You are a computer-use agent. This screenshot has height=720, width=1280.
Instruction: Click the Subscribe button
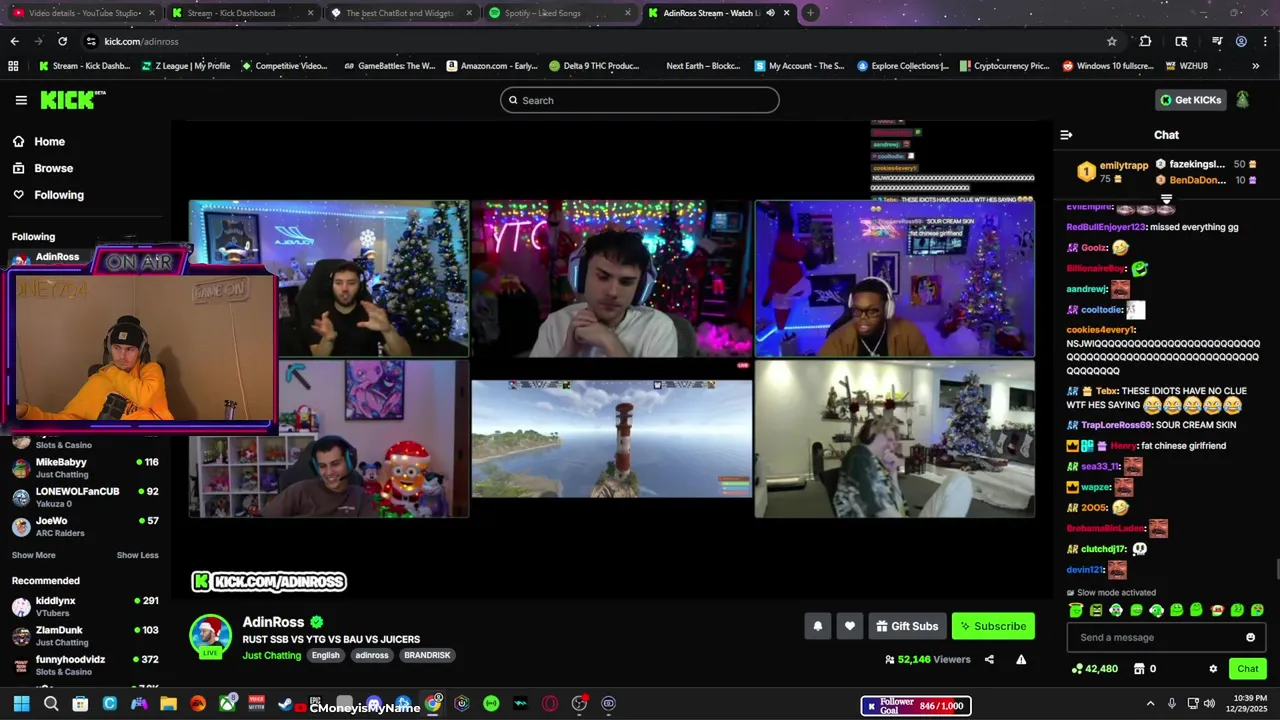click(993, 626)
